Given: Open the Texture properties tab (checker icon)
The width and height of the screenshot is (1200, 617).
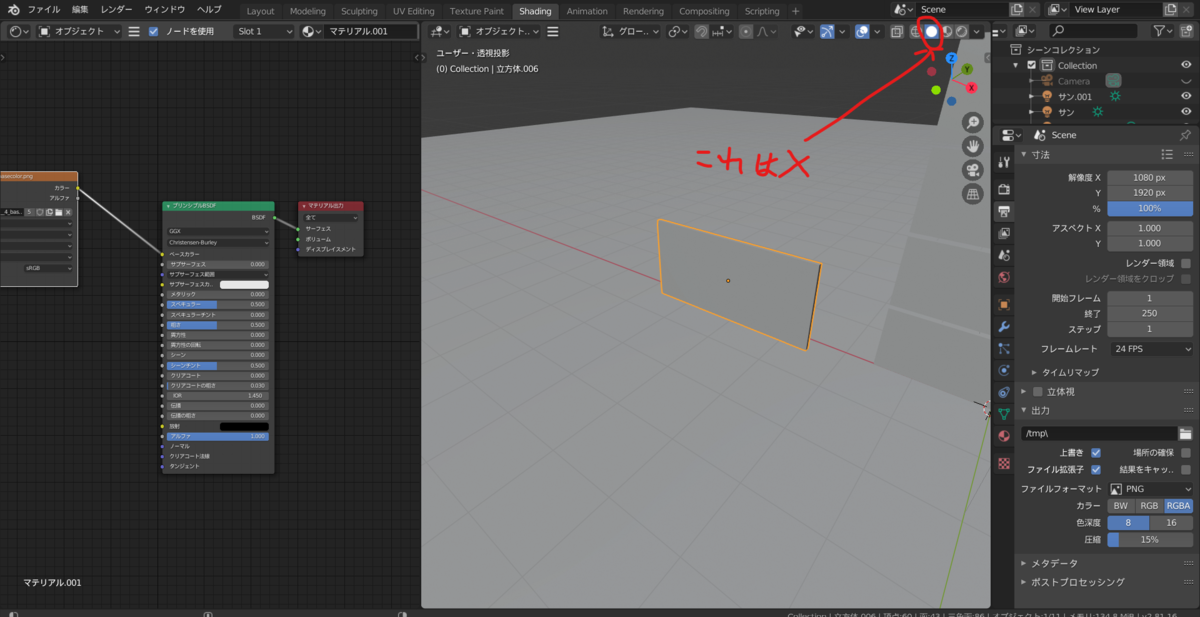Looking at the screenshot, I should click(x=1004, y=464).
